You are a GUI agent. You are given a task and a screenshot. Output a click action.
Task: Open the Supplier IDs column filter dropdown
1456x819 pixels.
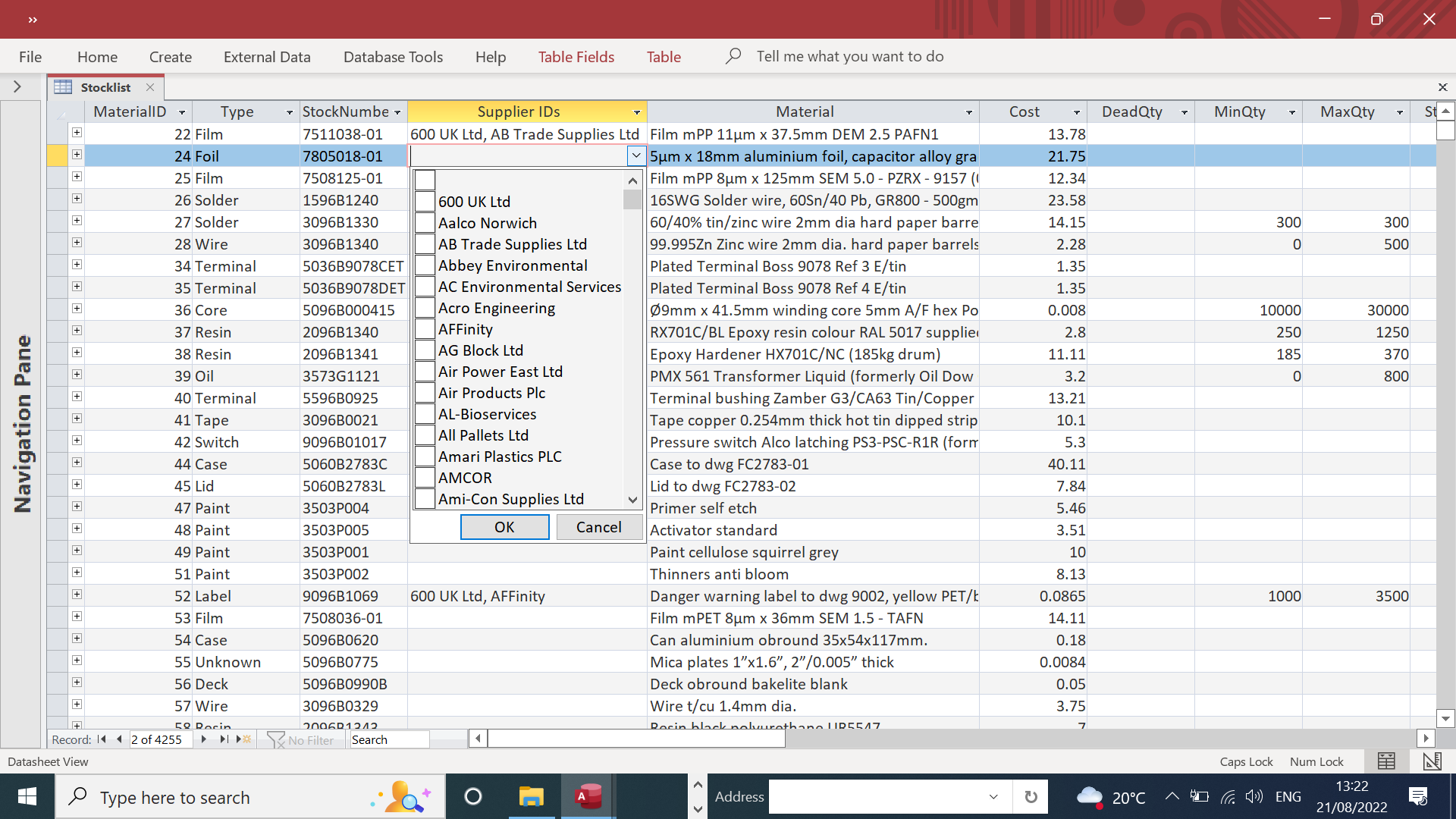[637, 112]
